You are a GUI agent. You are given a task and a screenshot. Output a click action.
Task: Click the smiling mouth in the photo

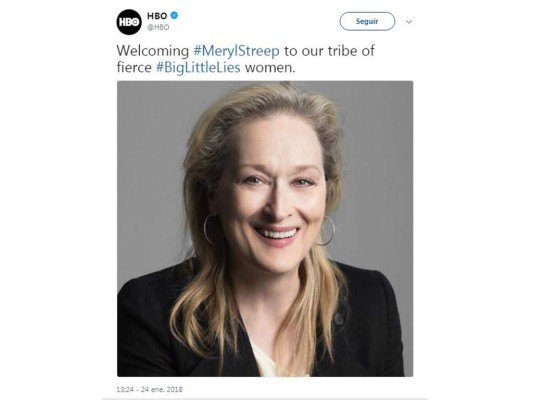click(x=277, y=234)
